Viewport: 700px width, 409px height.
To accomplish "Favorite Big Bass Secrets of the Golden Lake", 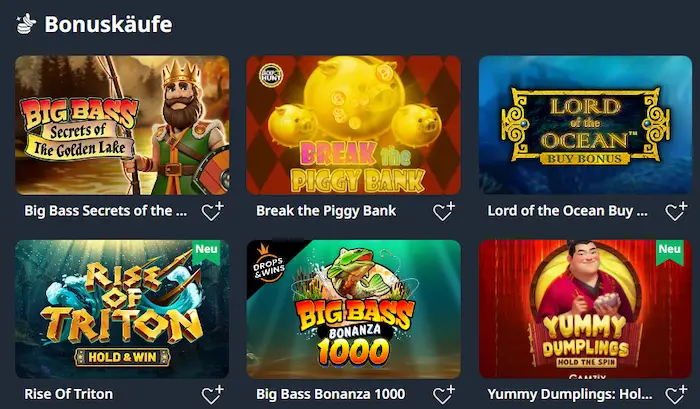I will [x=212, y=211].
